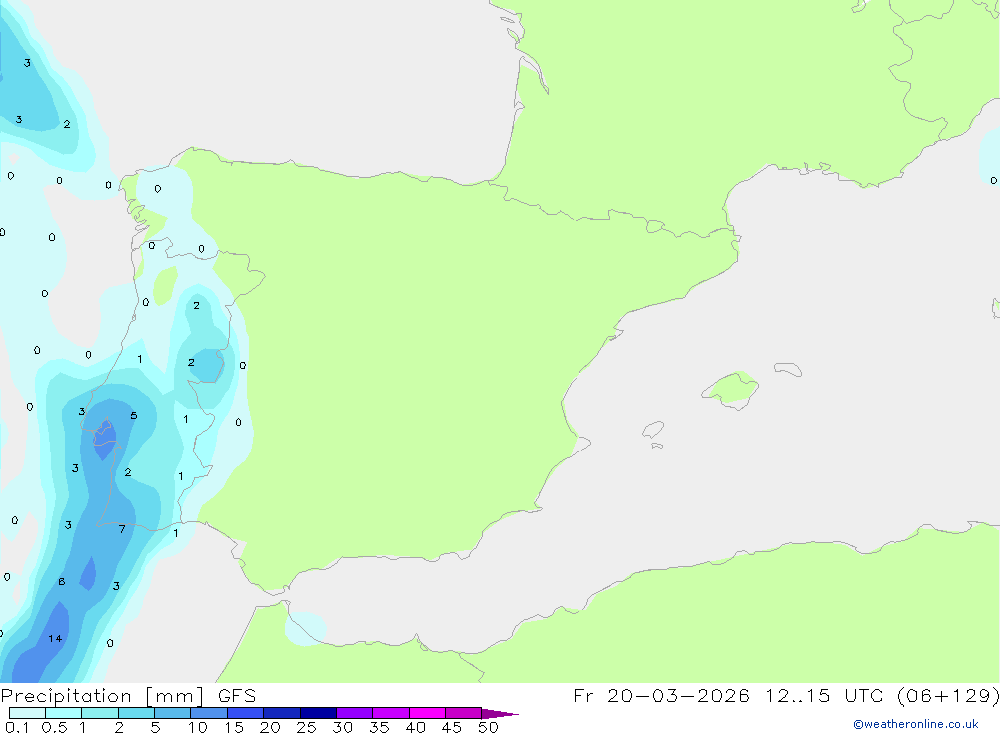Click the '7' precipitation value near Portugal's south coast
1000x733 pixels.
[x=122, y=529]
